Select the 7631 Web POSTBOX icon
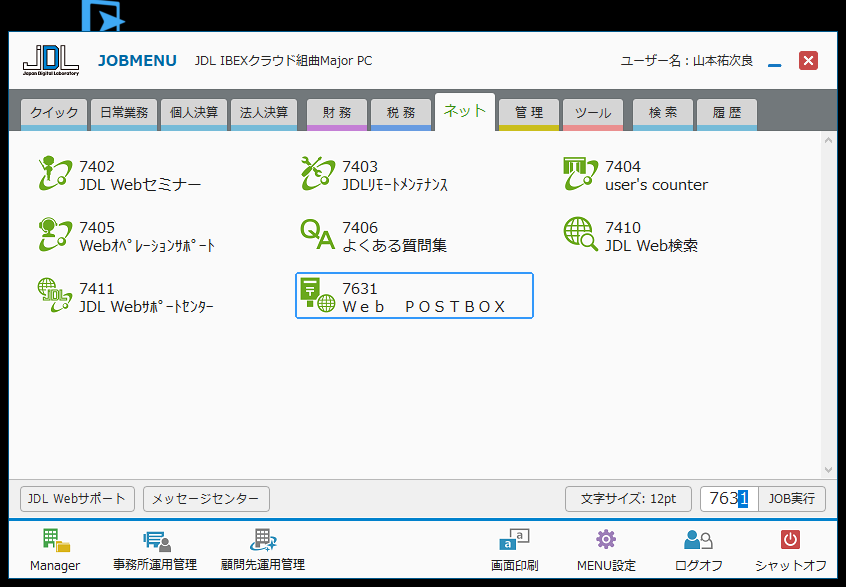This screenshot has width=846, height=587. [x=318, y=296]
